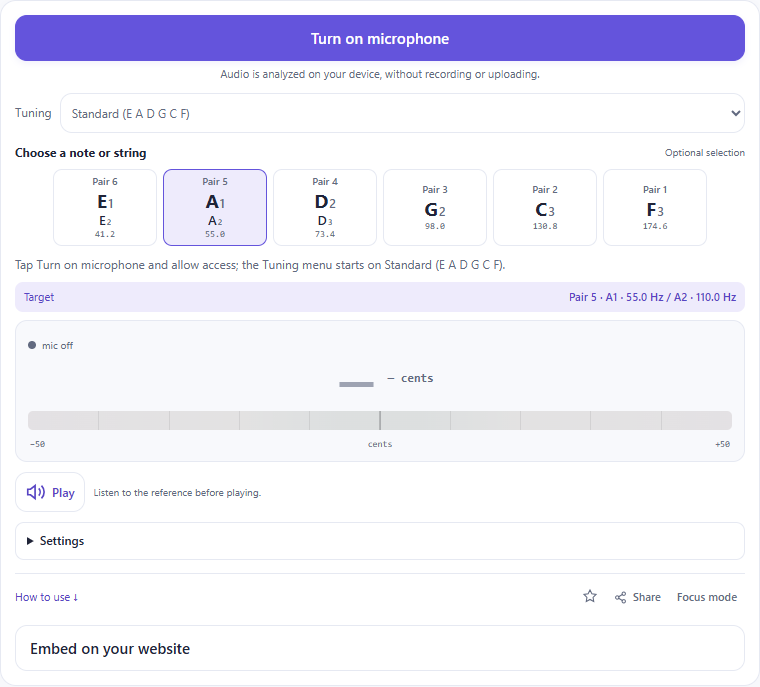This screenshot has width=760, height=687.
Task: Click the -50 scale label
Action: coord(37,444)
